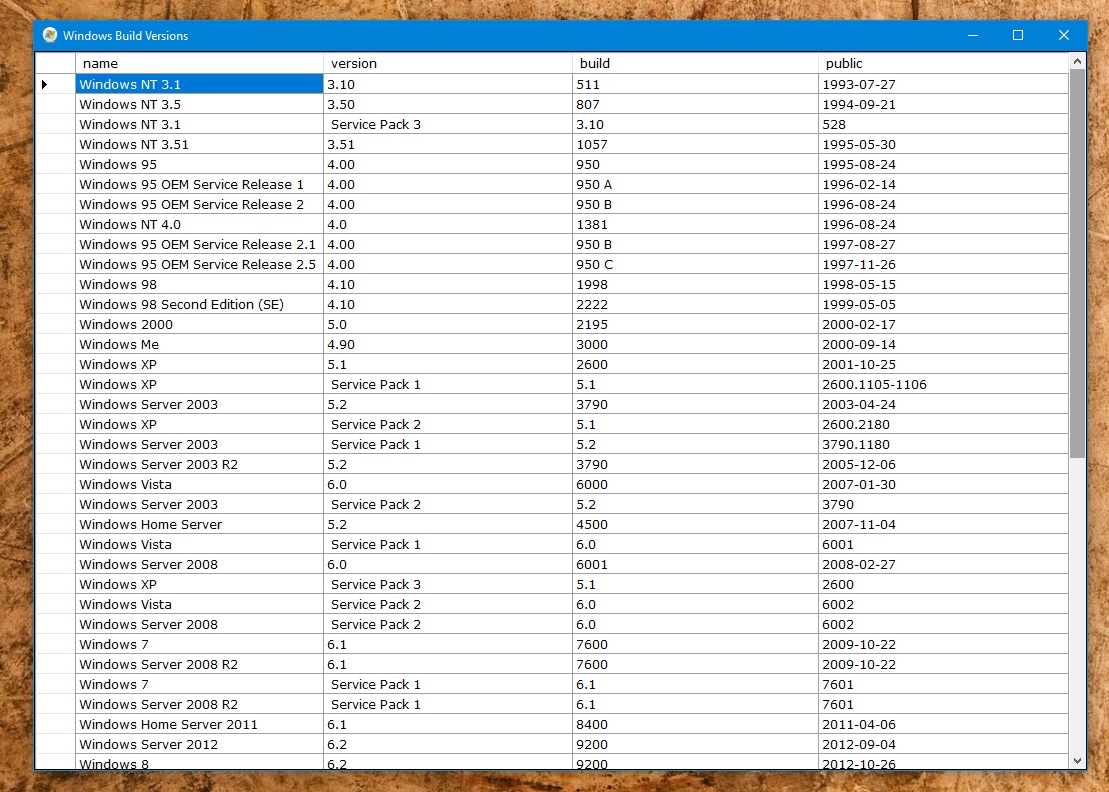
Task: Click the current row indicator arrow
Action: 45,85
